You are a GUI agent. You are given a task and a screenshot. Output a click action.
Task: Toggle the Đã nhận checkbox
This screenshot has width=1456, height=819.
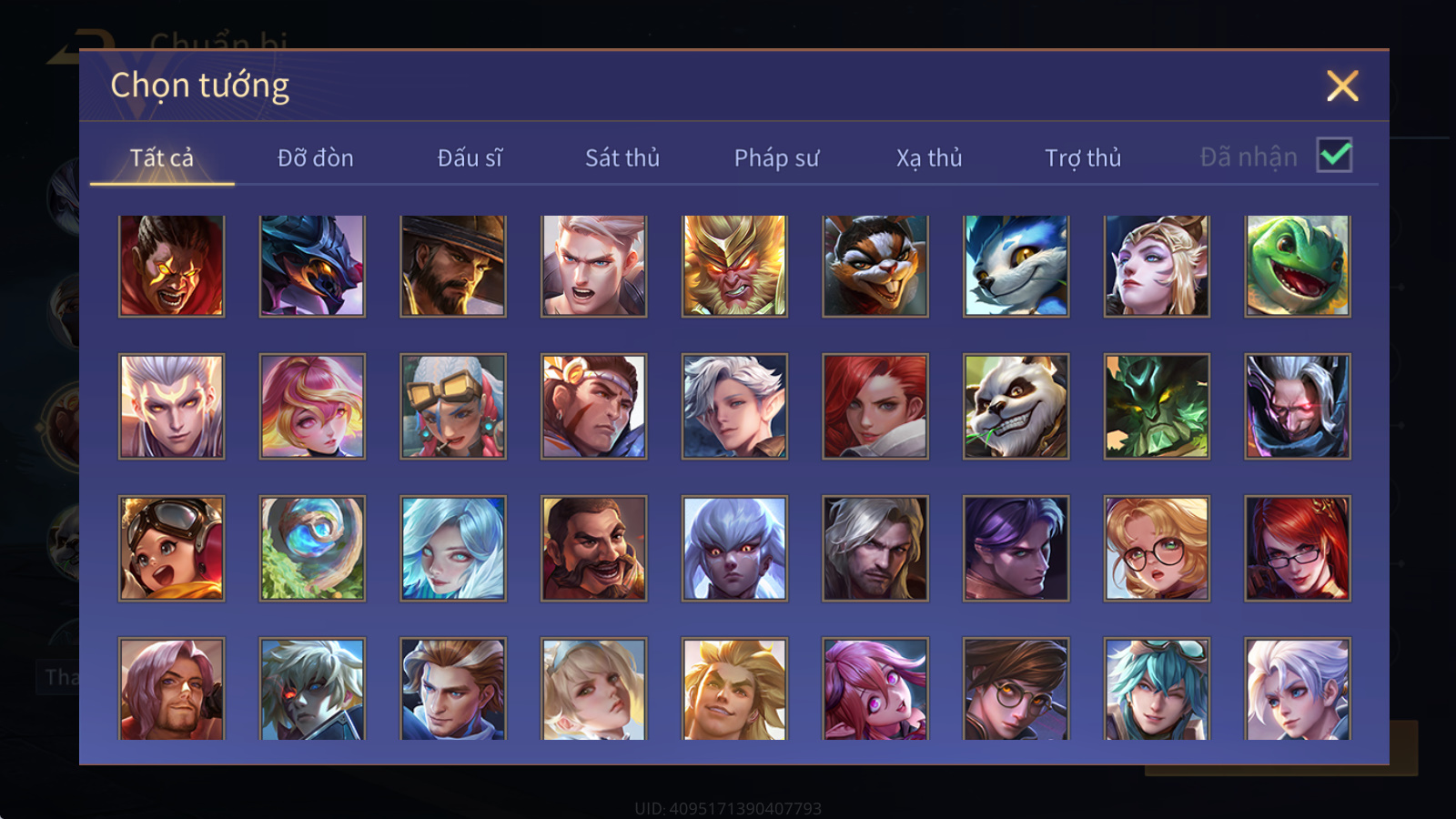click(1334, 155)
